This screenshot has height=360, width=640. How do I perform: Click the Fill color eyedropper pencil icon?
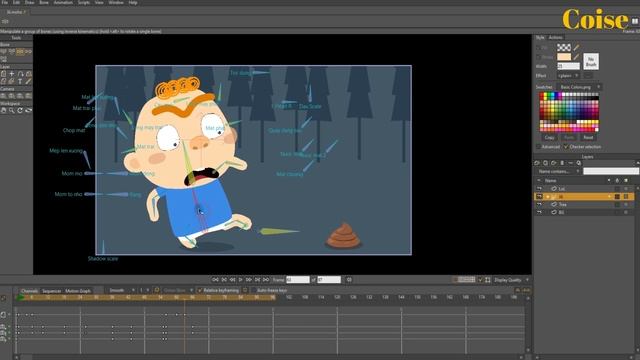pyautogui.click(x=576, y=48)
